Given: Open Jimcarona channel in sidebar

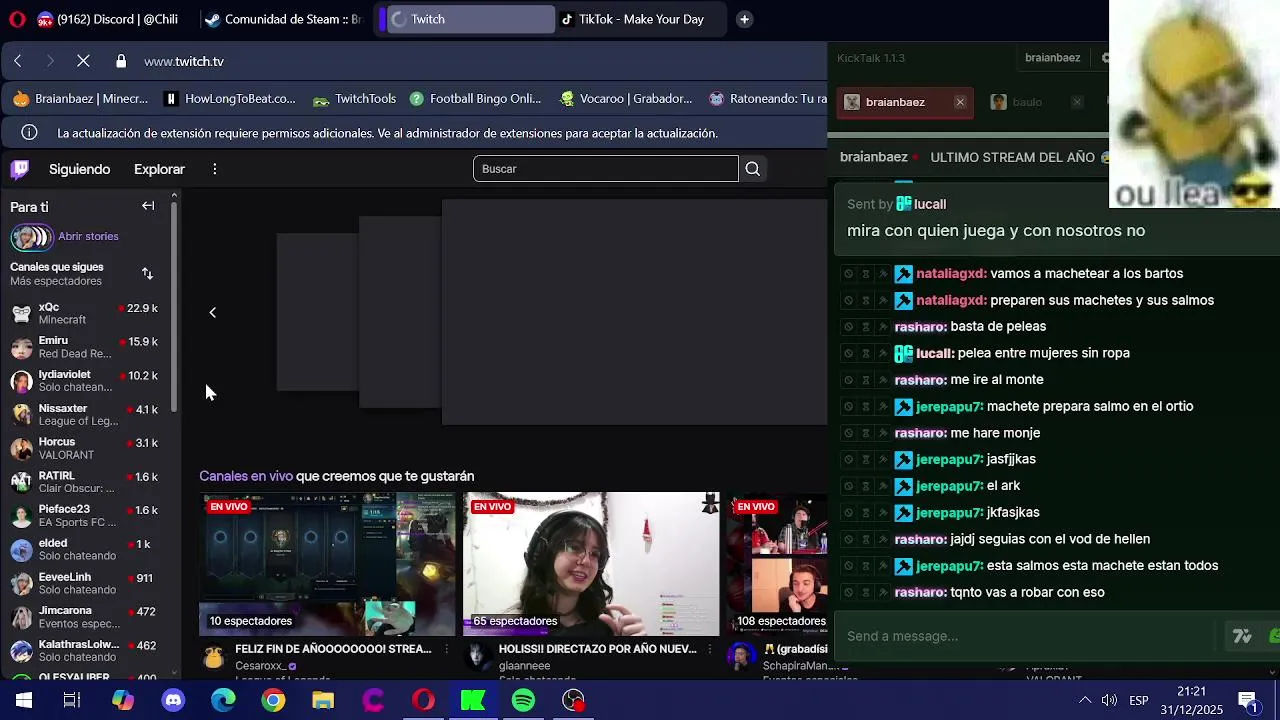Looking at the screenshot, I should pyautogui.click(x=88, y=617).
